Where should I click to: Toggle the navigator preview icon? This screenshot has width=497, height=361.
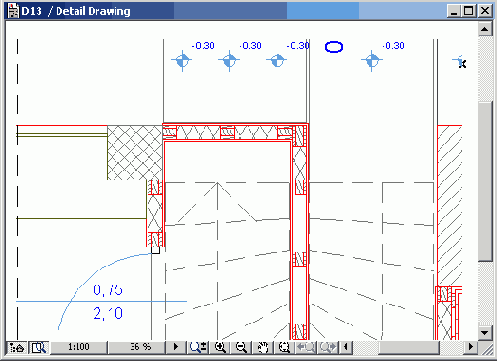coord(38,347)
